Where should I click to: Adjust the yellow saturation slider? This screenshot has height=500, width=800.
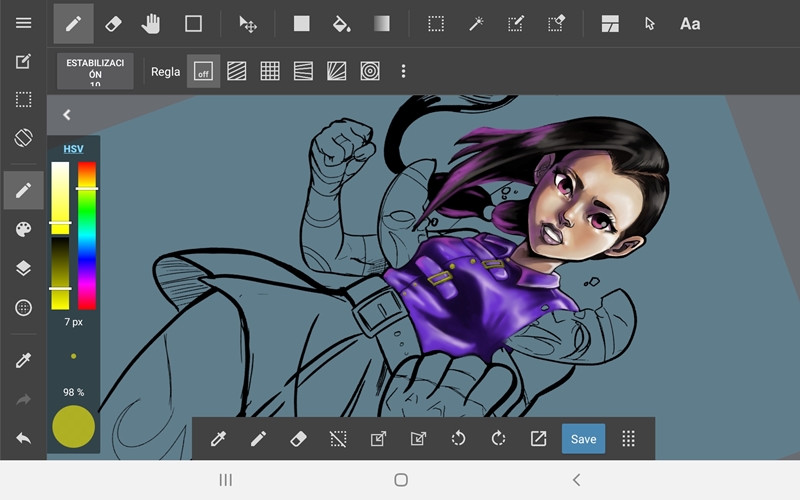(60, 198)
